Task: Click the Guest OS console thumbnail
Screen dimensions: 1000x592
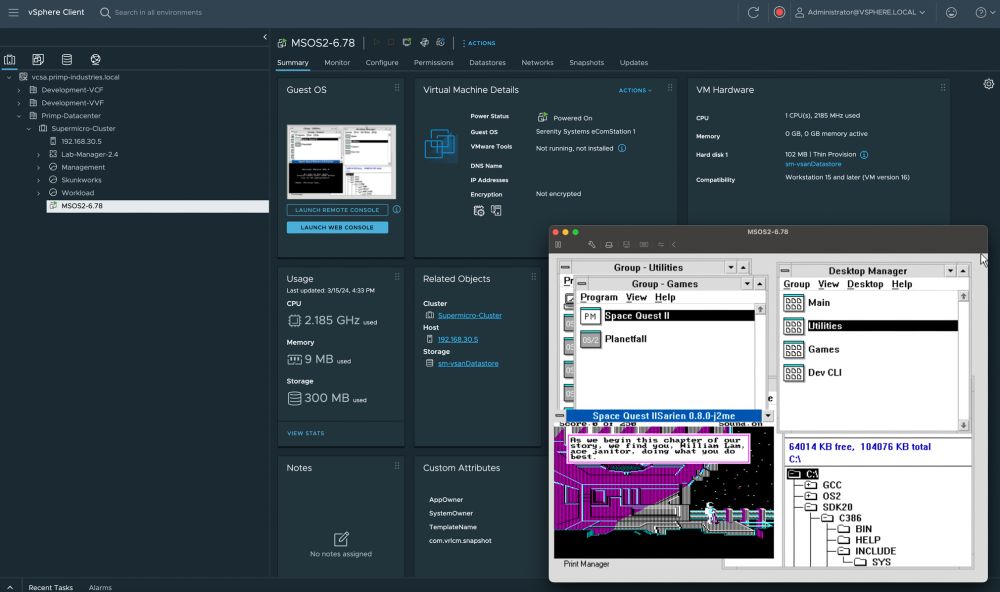Action: pos(341,161)
